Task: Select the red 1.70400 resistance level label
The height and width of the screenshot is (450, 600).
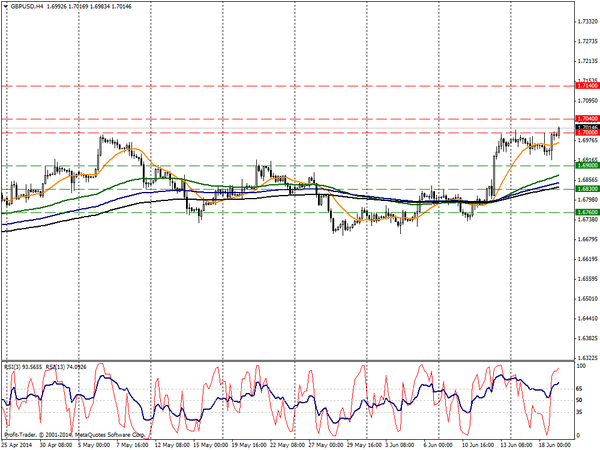Action: [x=587, y=119]
